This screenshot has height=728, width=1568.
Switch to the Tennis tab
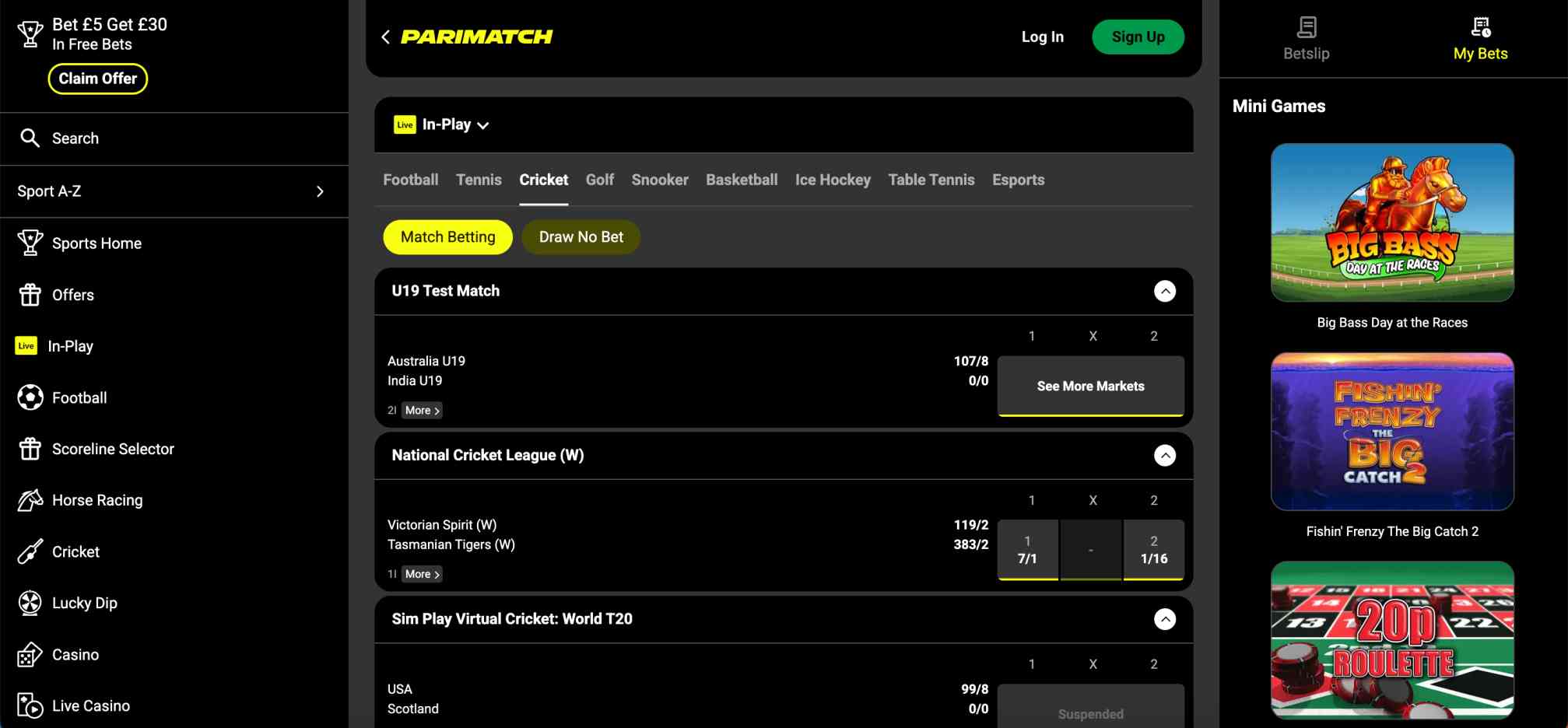pyautogui.click(x=479, y=180)
